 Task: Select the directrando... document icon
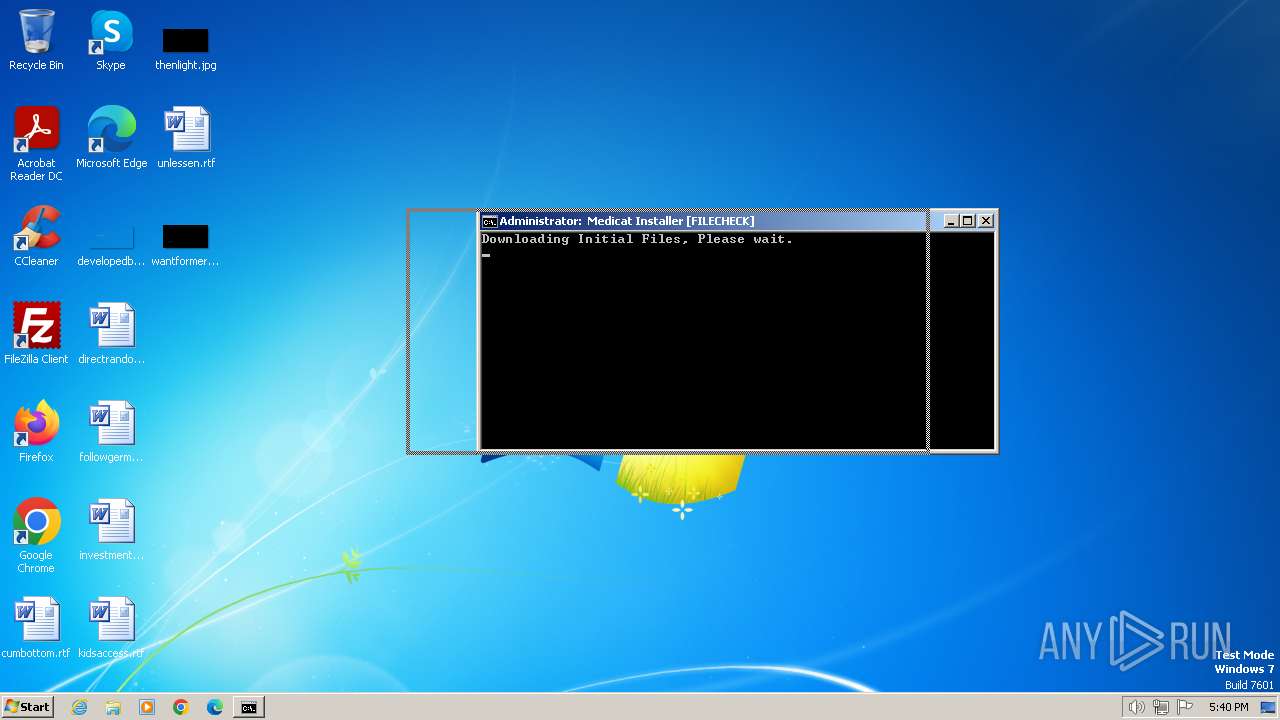[111, 334]
